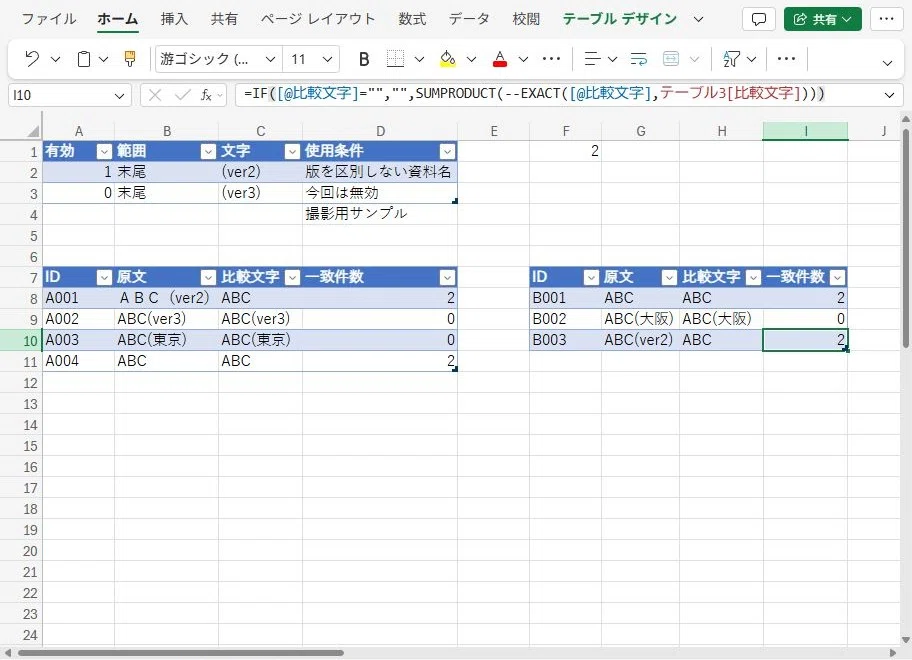Viewport: 912px width, 660px height.
Task: Click the green 共有 share button
Action: pyautogui.click(x=822, y=19)
